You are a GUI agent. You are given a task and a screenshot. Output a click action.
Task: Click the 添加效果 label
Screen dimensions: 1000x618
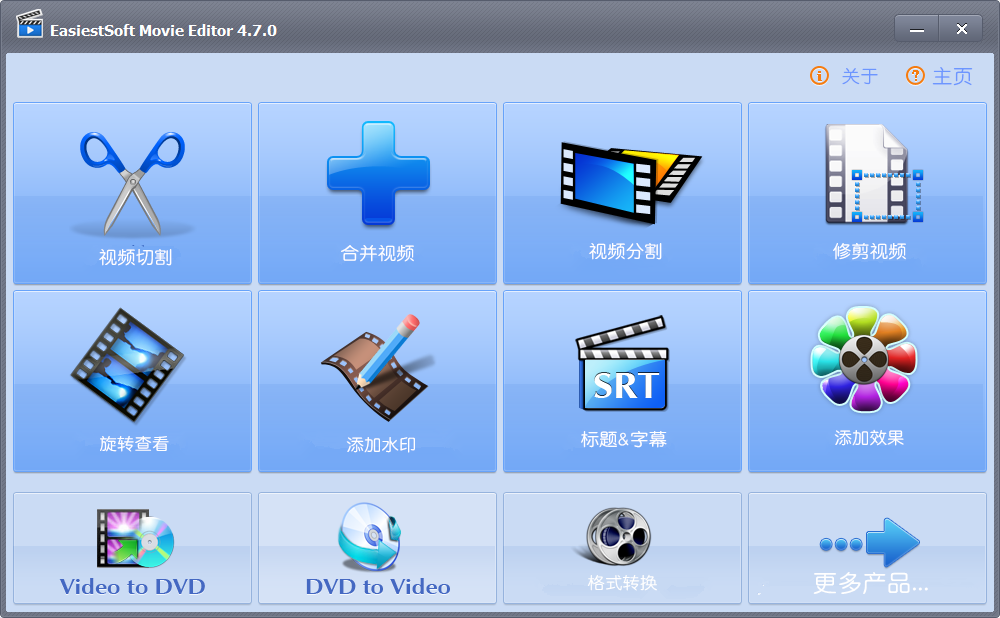pos(869,438)
